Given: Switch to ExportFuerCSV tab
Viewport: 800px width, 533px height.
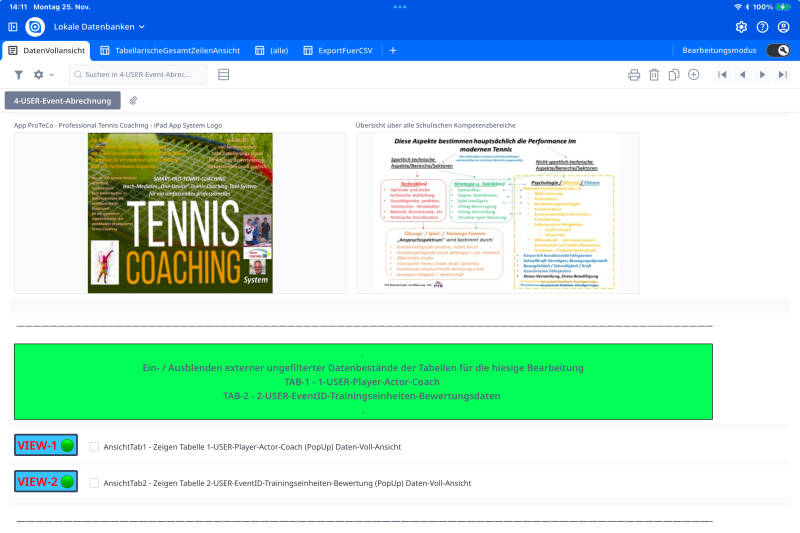Looking at the screenshot, I should (x=338, y=50).
